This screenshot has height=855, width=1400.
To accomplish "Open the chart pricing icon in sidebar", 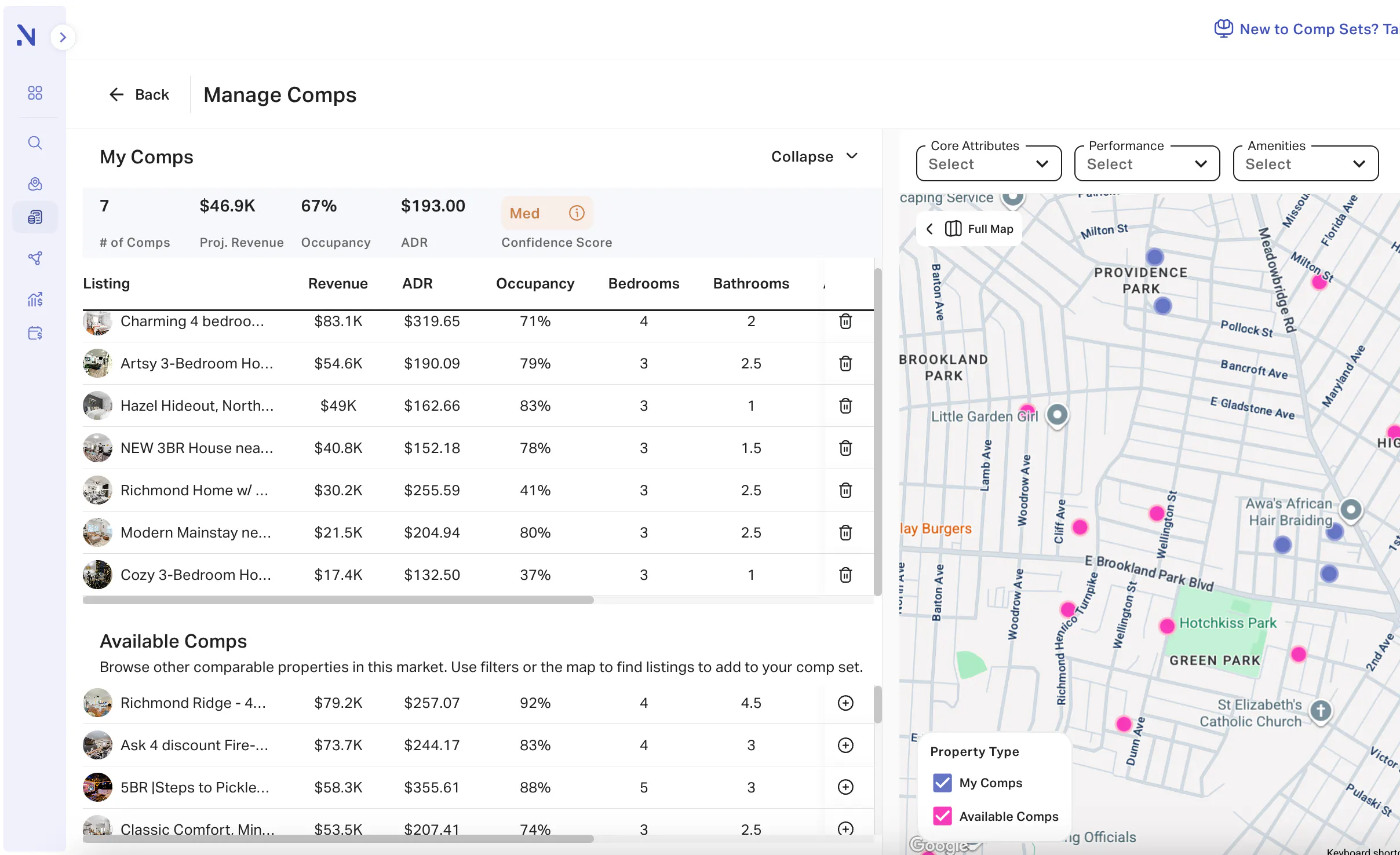I will point(35,299).
